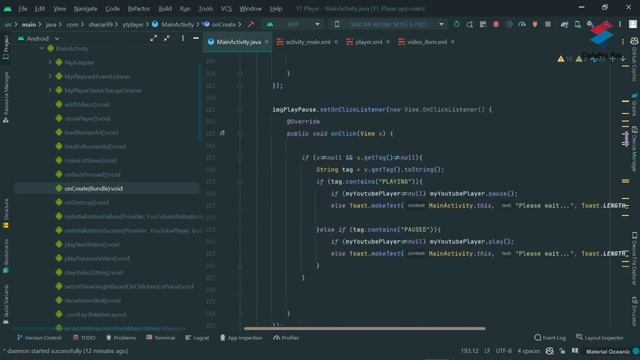Viewport: 640px width, 360px height.
Task: Open the Layout Inspector
Action: point(600,338)
